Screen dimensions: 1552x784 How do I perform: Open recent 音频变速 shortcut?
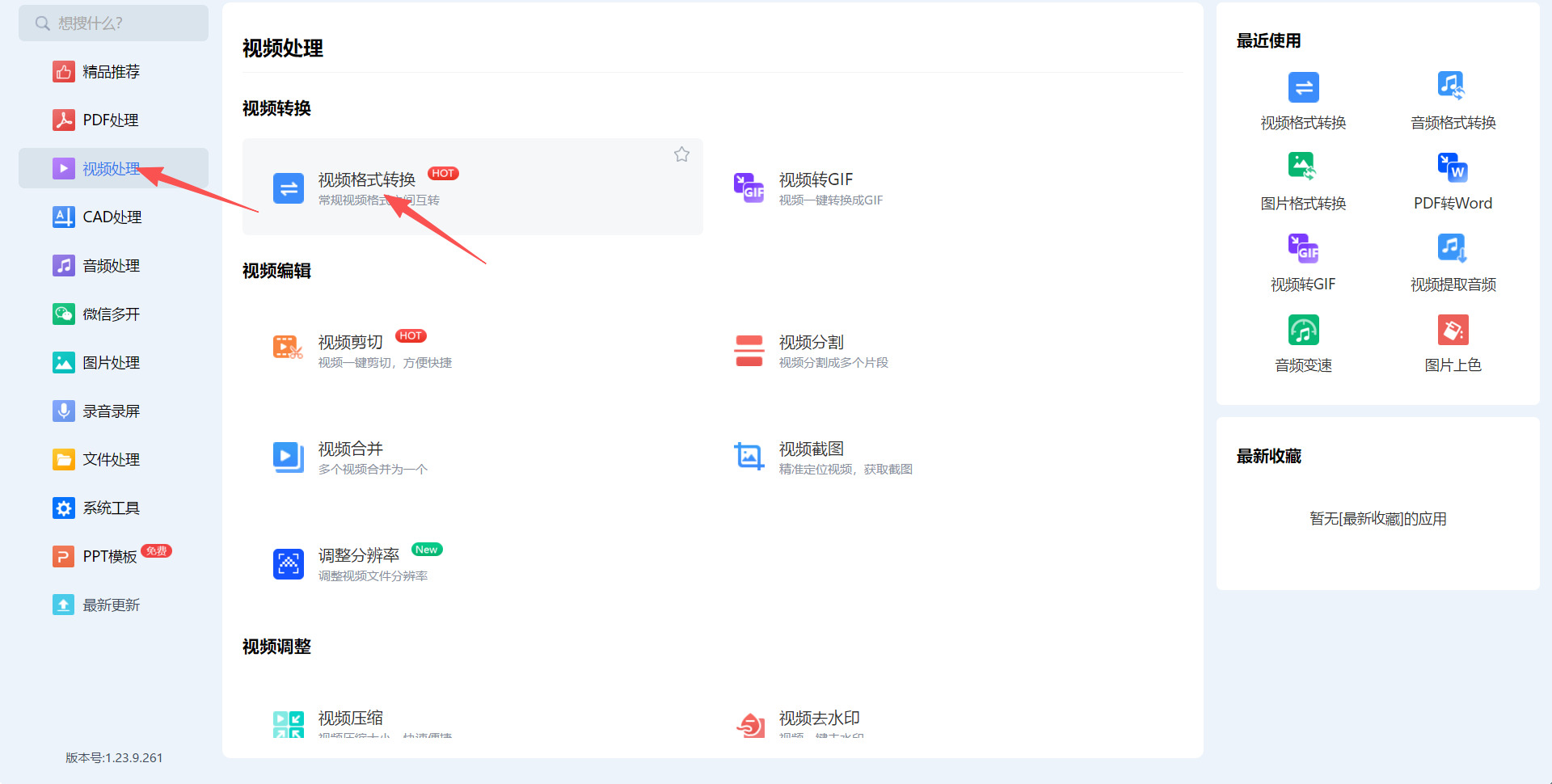(x=1303, y=344)
